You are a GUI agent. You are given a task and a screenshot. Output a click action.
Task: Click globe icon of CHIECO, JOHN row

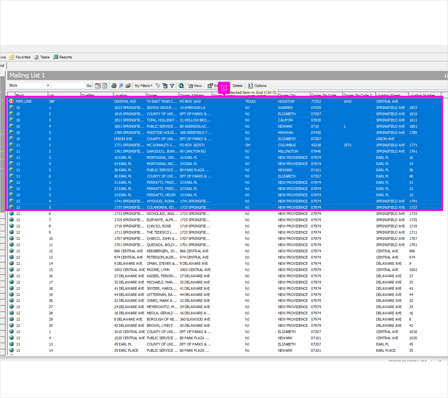[11, 239]
